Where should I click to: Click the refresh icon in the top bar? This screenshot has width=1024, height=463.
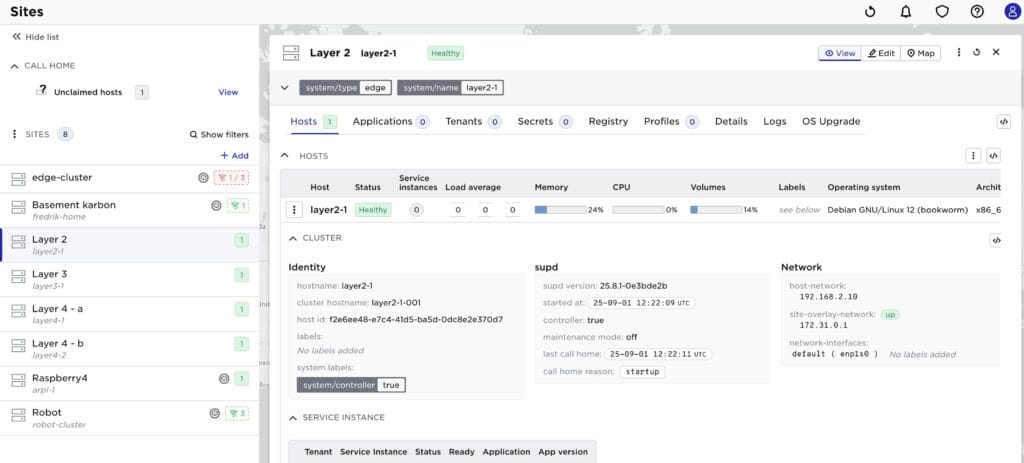click(870, 12)
